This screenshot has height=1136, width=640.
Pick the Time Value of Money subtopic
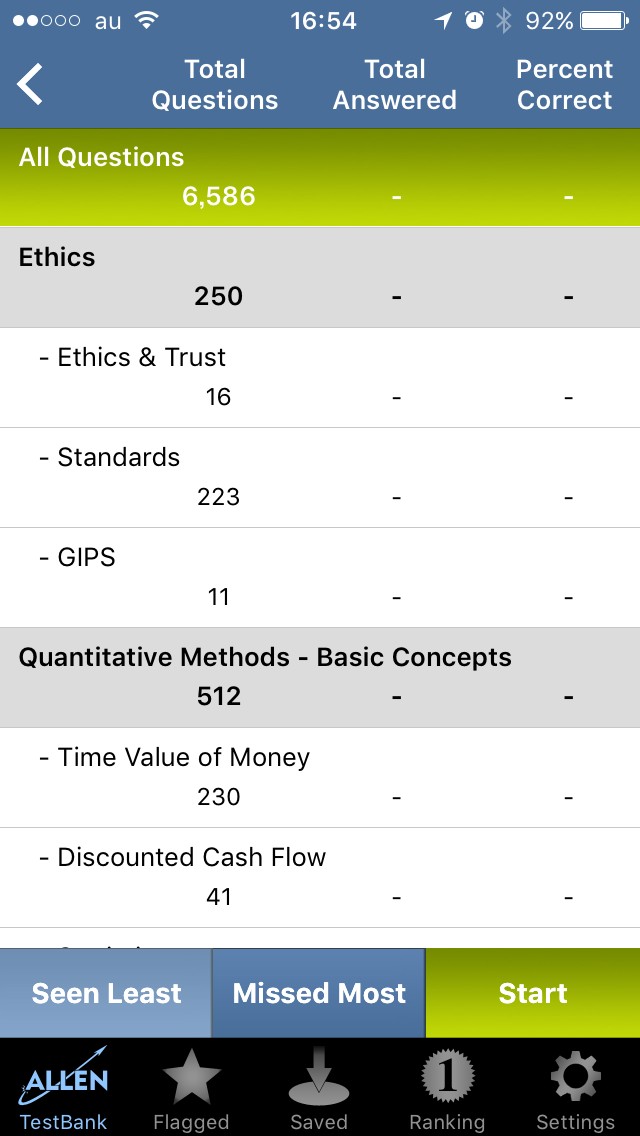pos(320,777)
